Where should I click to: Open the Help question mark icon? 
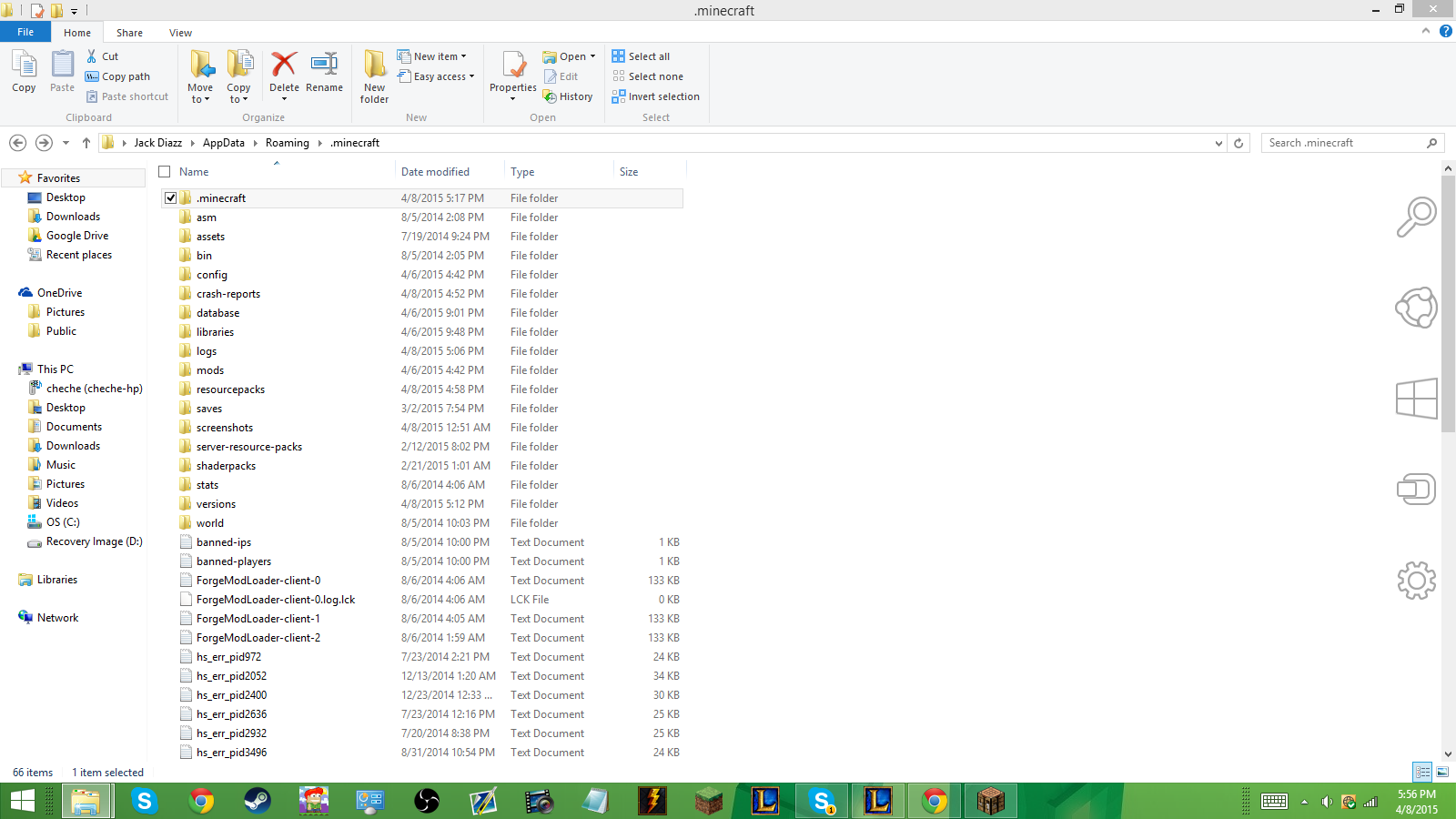pos(1445,31)
